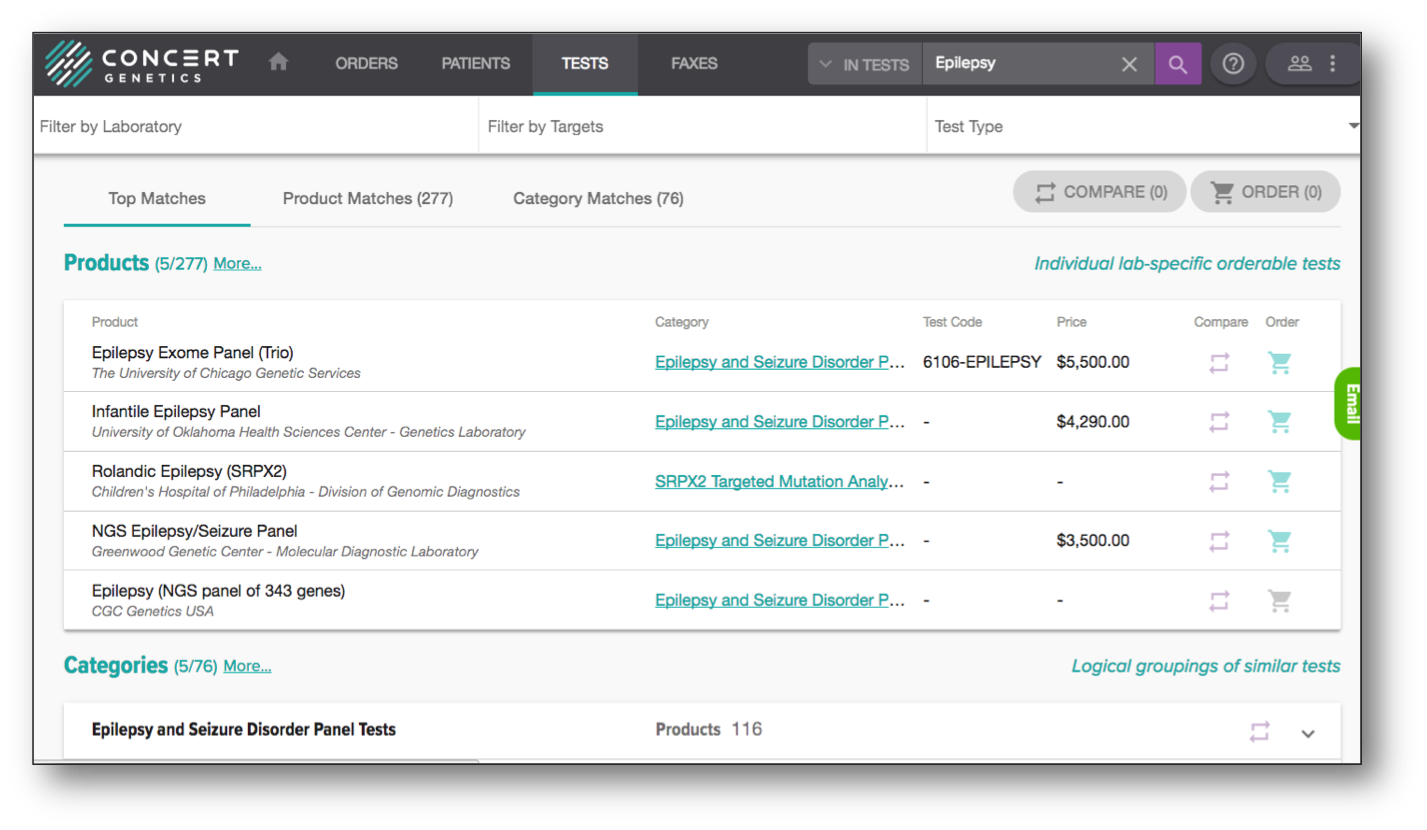Screen dimensions: 1427x830
Task: Expand Epilepsy and Seizure Disorder Panel Tests row
Action: point(1307,733)
